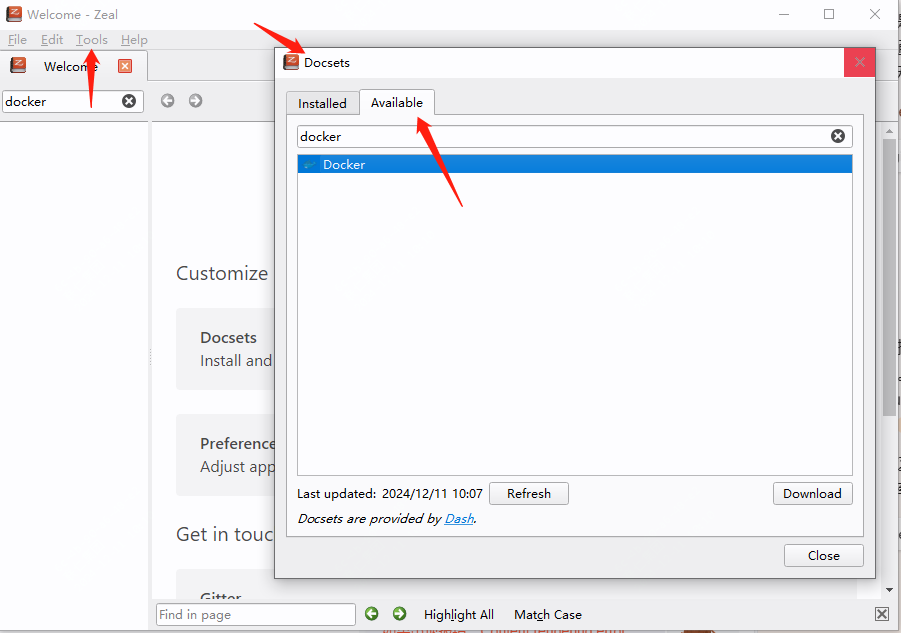Open the Dash link

[x=459, y=519]
